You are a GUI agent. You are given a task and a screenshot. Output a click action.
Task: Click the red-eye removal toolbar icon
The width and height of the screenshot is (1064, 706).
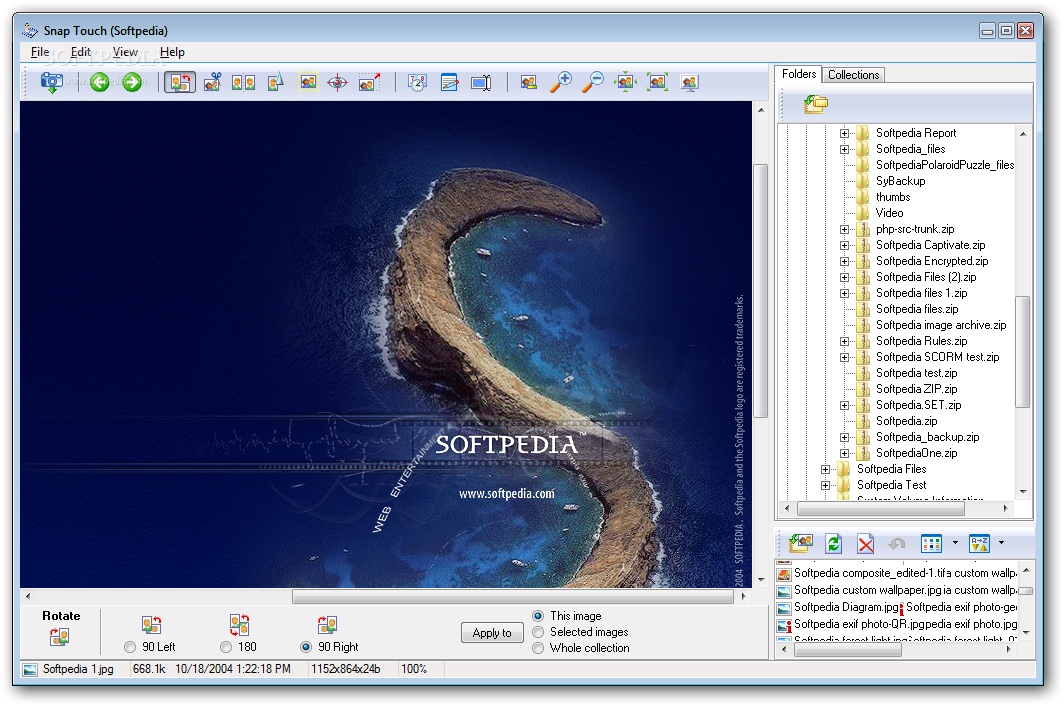point(338,83)
